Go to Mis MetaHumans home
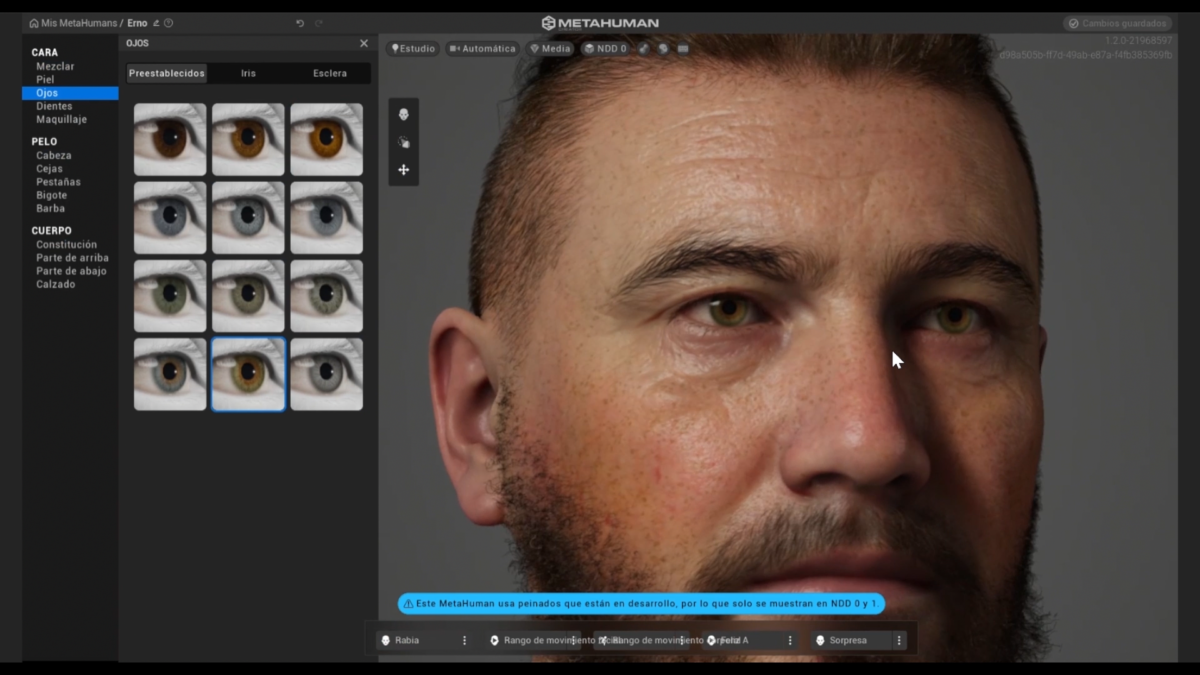 pyautogui.click(x=73, y=23)
